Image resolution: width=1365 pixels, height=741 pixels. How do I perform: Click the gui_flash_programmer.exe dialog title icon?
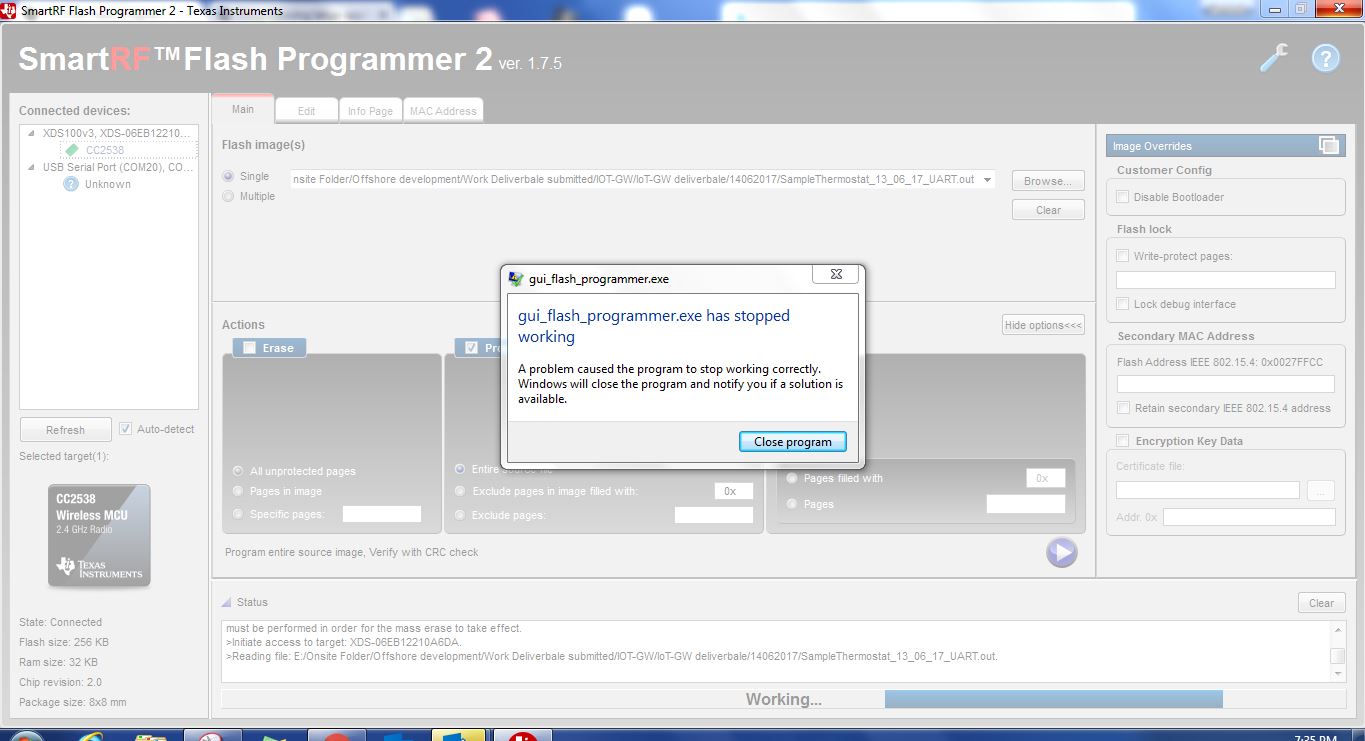516,279
